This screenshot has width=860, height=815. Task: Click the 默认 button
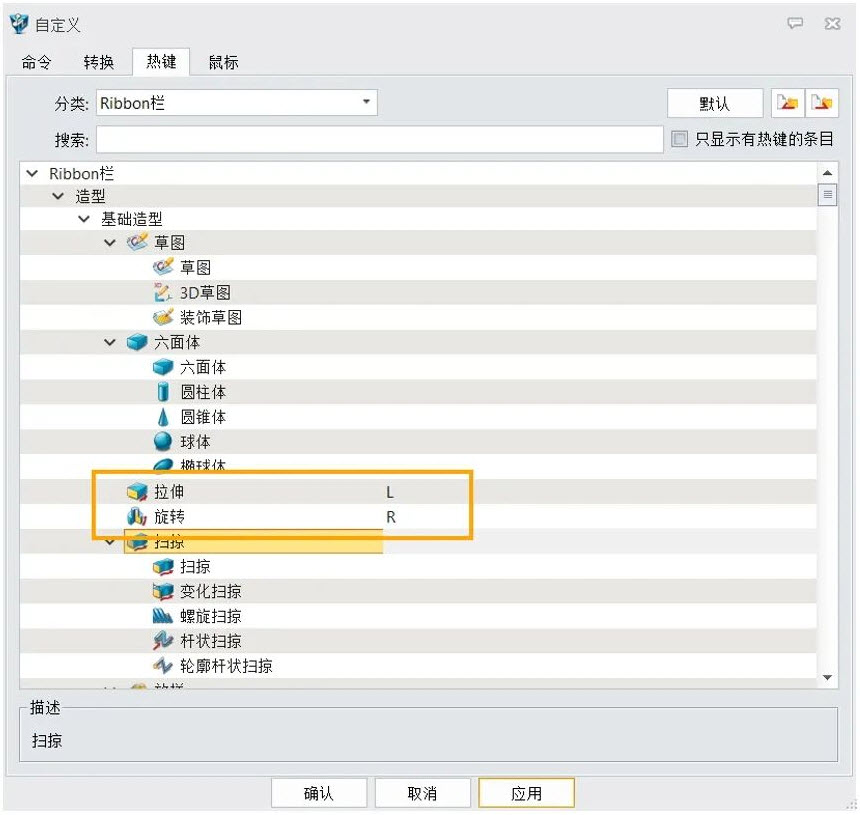pos(714,103)
